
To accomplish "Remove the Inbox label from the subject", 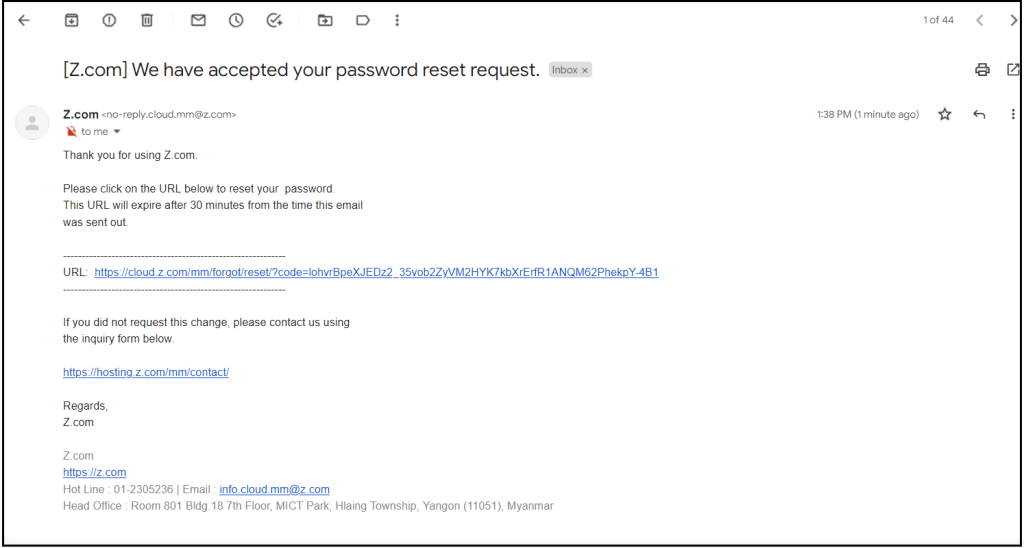I will click(585, 70).
